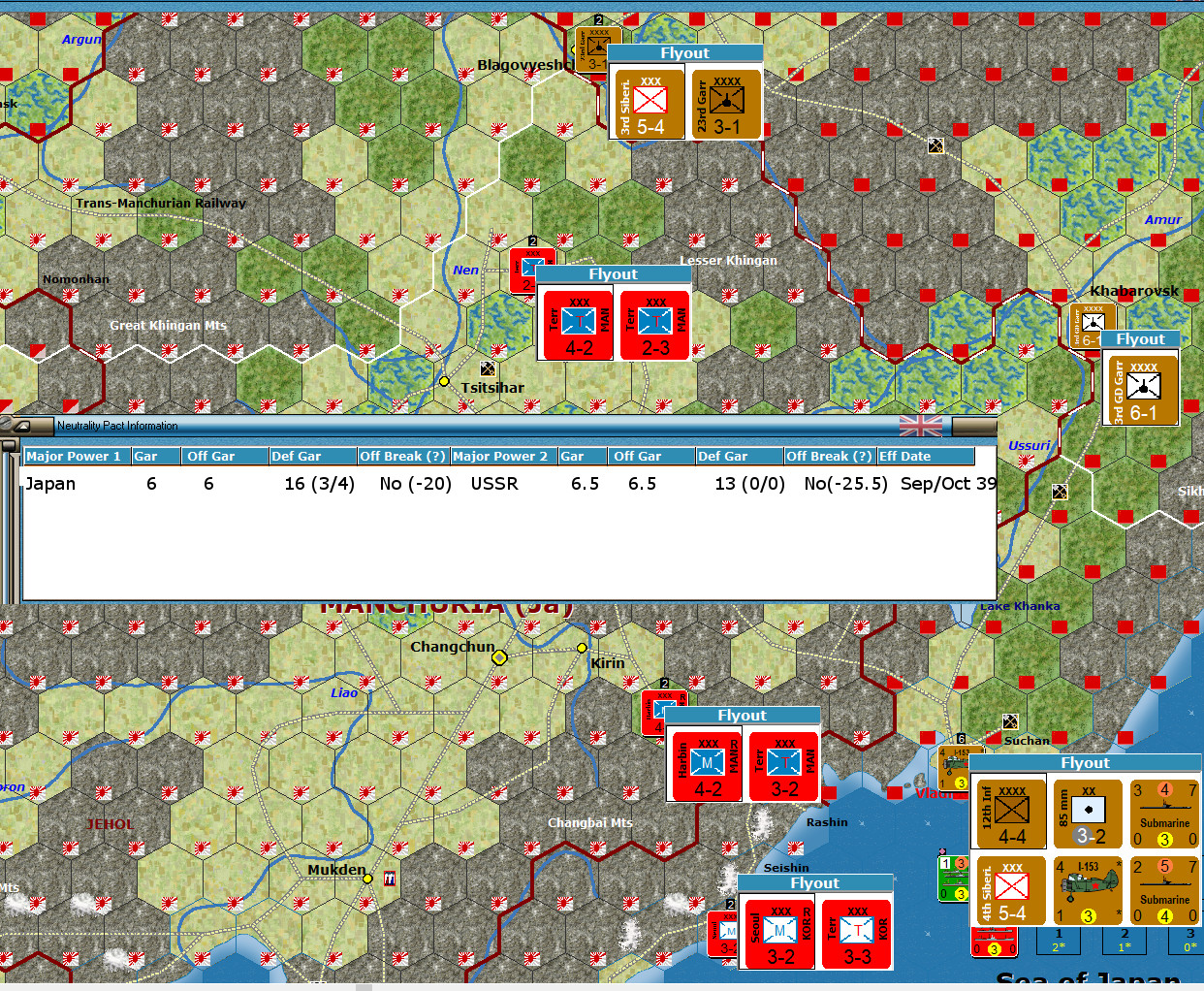Click the red Japanese naval counter

click(993, 942)
